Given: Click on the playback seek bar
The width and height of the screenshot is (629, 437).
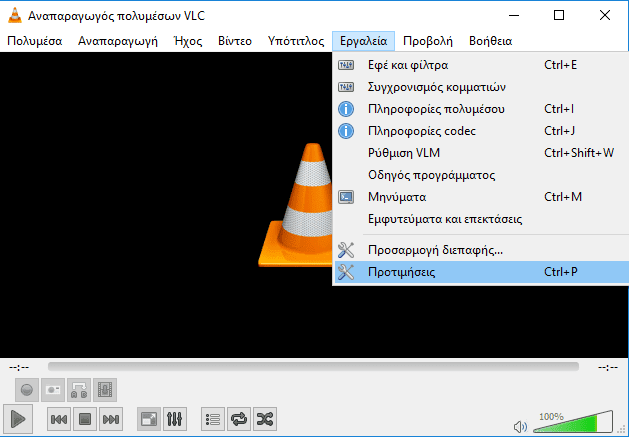Looking at the screenshot, I should coord(313,366).
